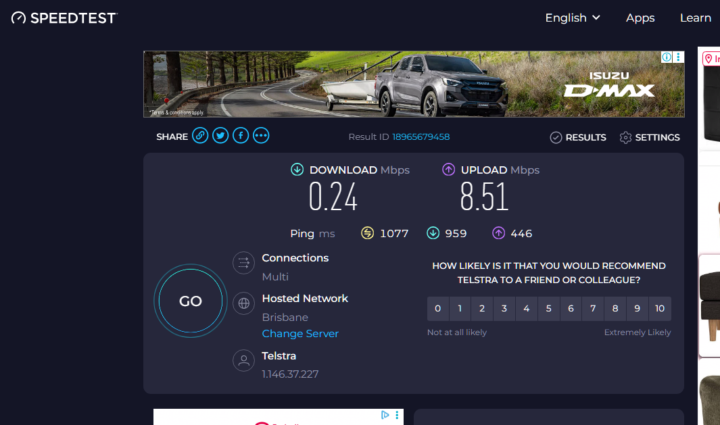This screenshot has width=720, height=425.
Task: Share result on Twitter icon
Action: click(220, 136)
